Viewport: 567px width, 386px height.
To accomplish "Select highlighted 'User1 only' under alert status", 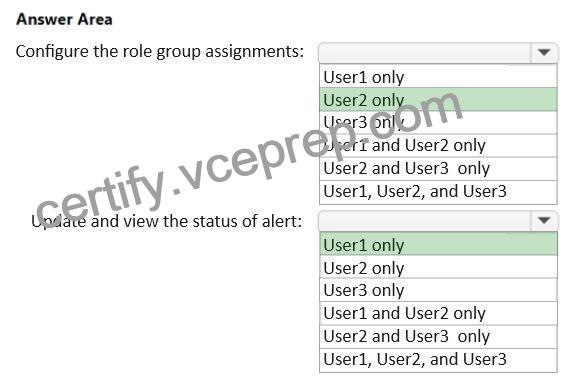I will pyautogui.click(x=438, y=244).
